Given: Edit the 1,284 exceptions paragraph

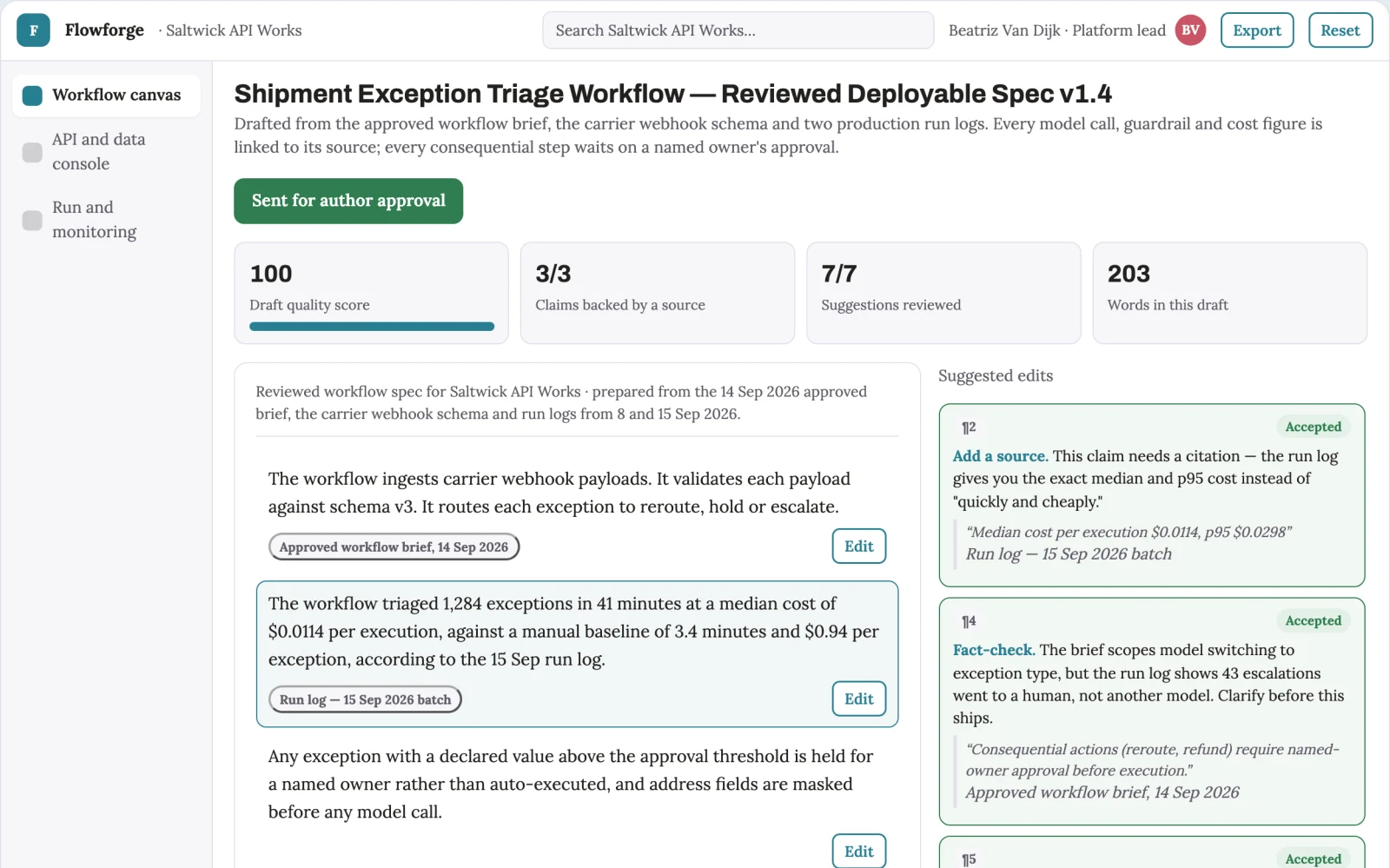Looking at the screenshot, I should [859, 699].
